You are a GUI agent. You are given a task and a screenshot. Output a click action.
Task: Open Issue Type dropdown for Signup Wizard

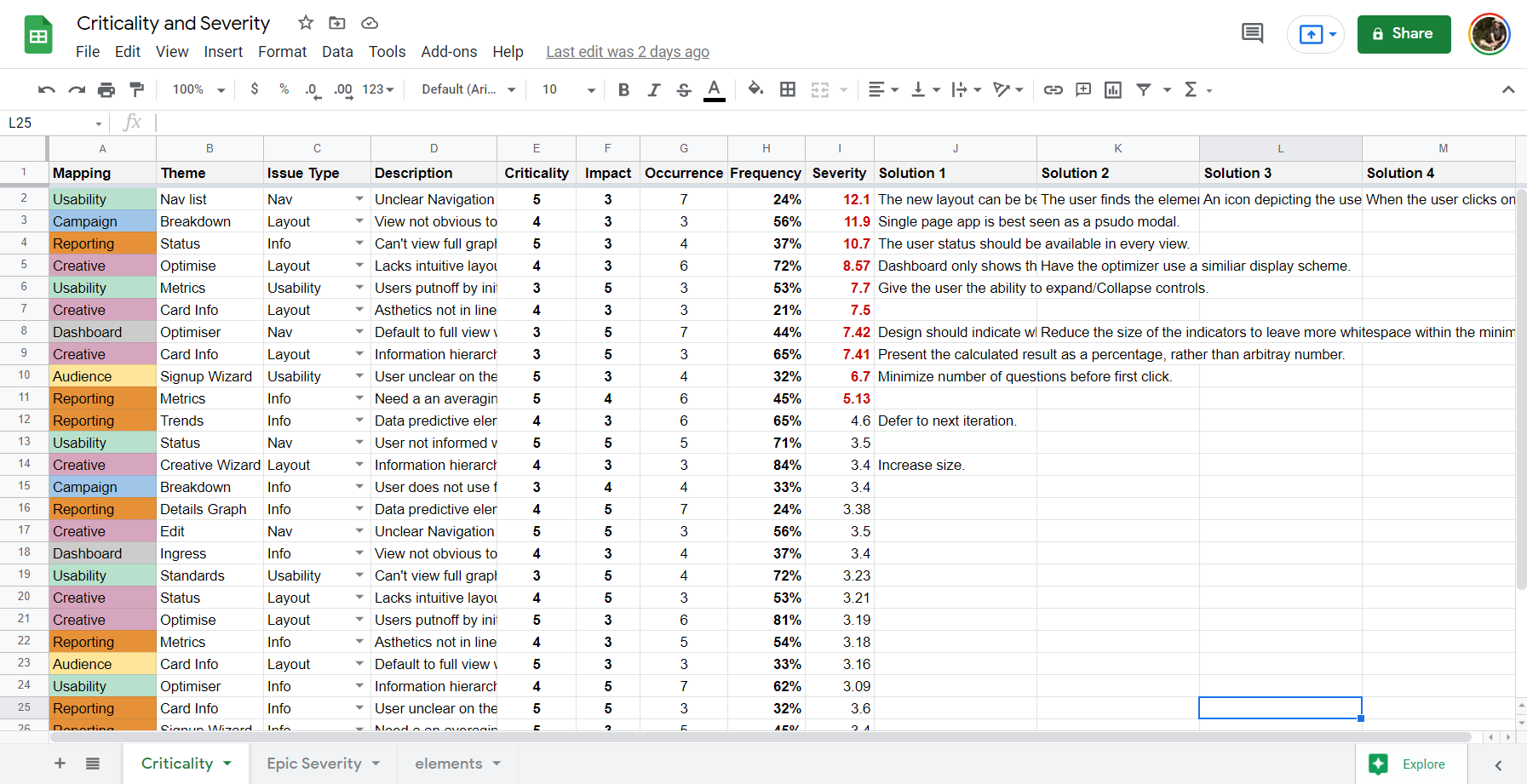pos(359,376)
